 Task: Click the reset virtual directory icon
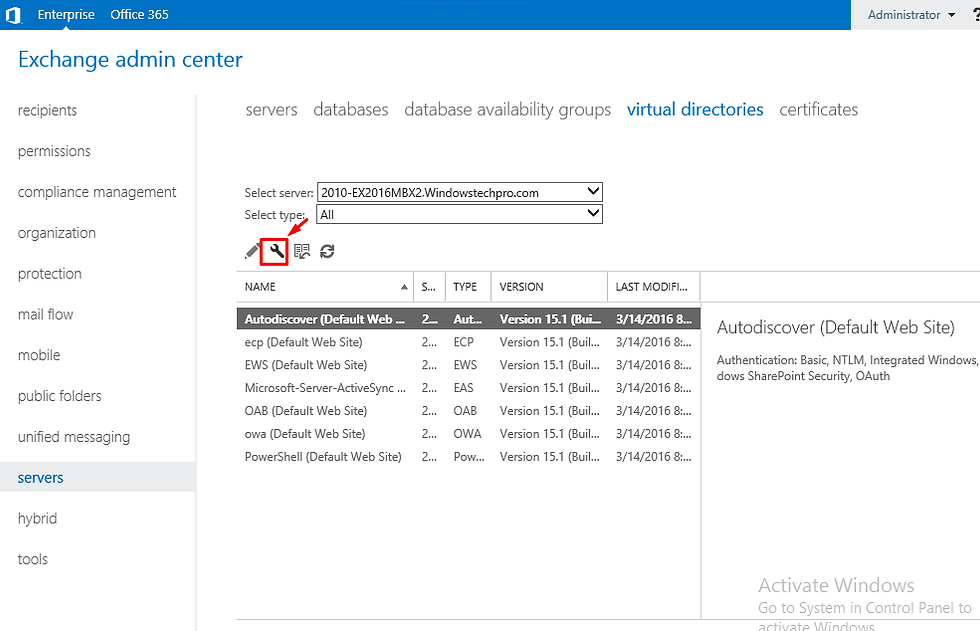[x=302, y=251]
